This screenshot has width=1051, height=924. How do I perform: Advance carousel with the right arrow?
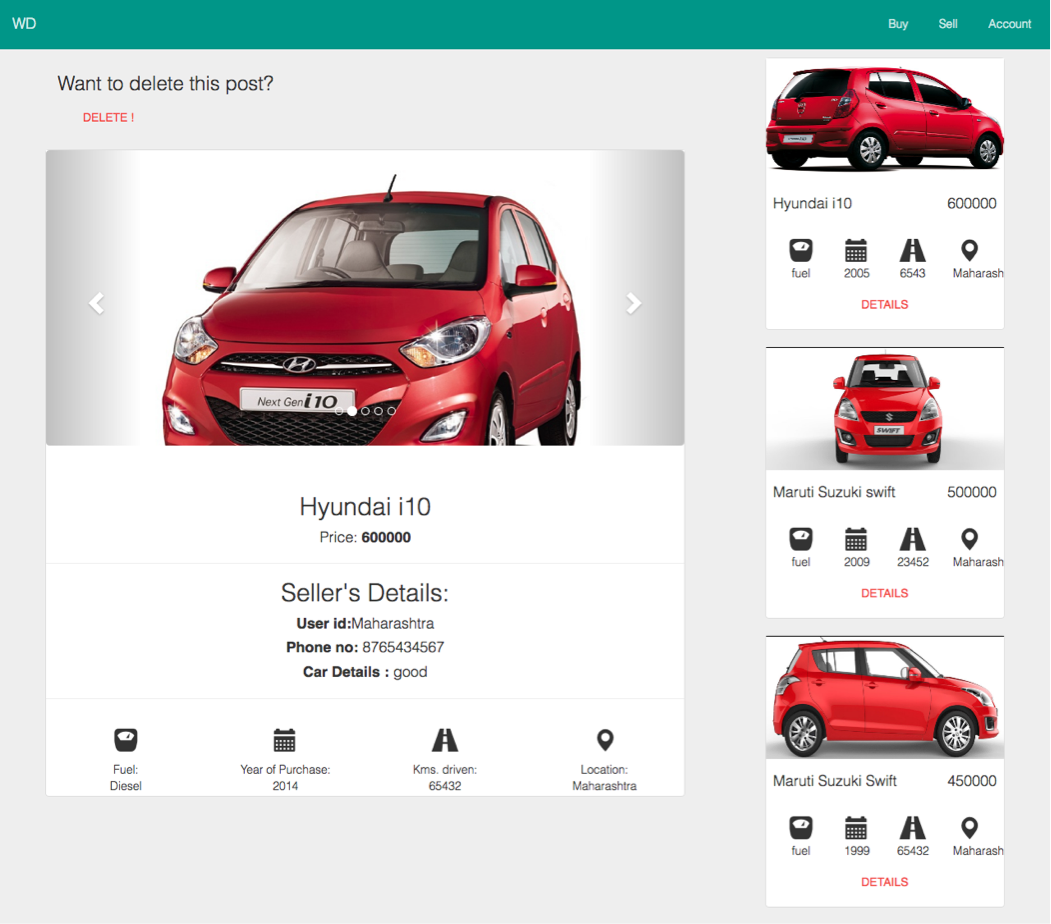(x=633, y=303)
